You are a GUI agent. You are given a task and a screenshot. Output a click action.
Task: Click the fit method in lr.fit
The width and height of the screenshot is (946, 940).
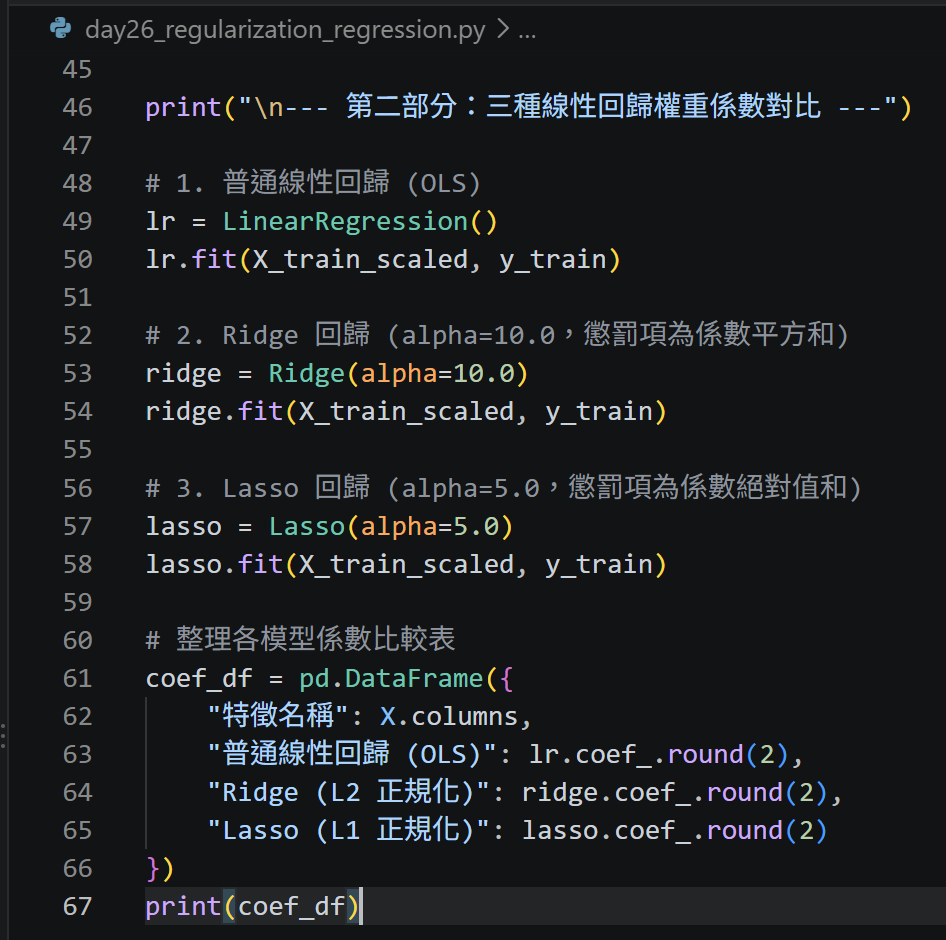point(214,259)
